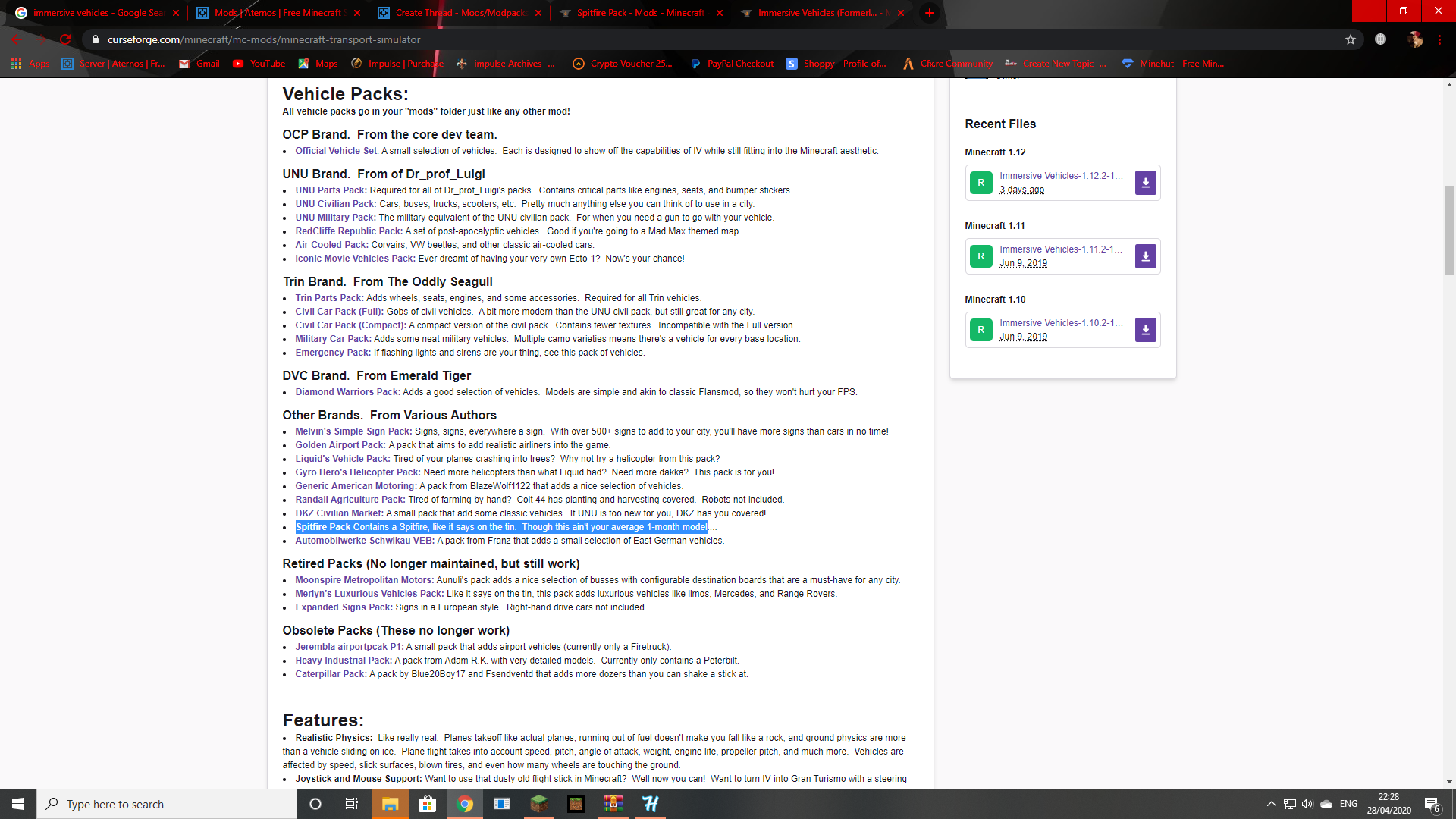The height and width of the screenshot is (819, 1456).
Task: Switch to Chrome in taskbar
Action: pyautogui.click(x=465, y=804)
